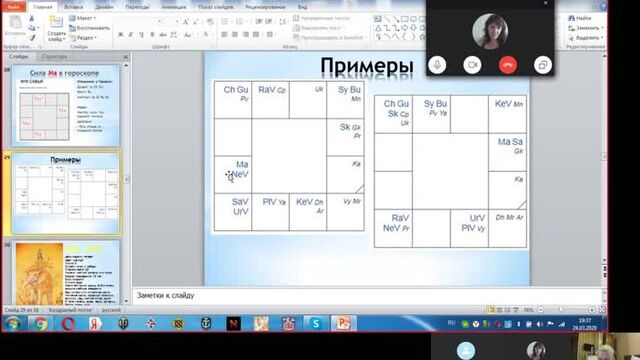Expand the Раздел section dropdown
Viewport: 640px width, 360px height.
[83, 38]
